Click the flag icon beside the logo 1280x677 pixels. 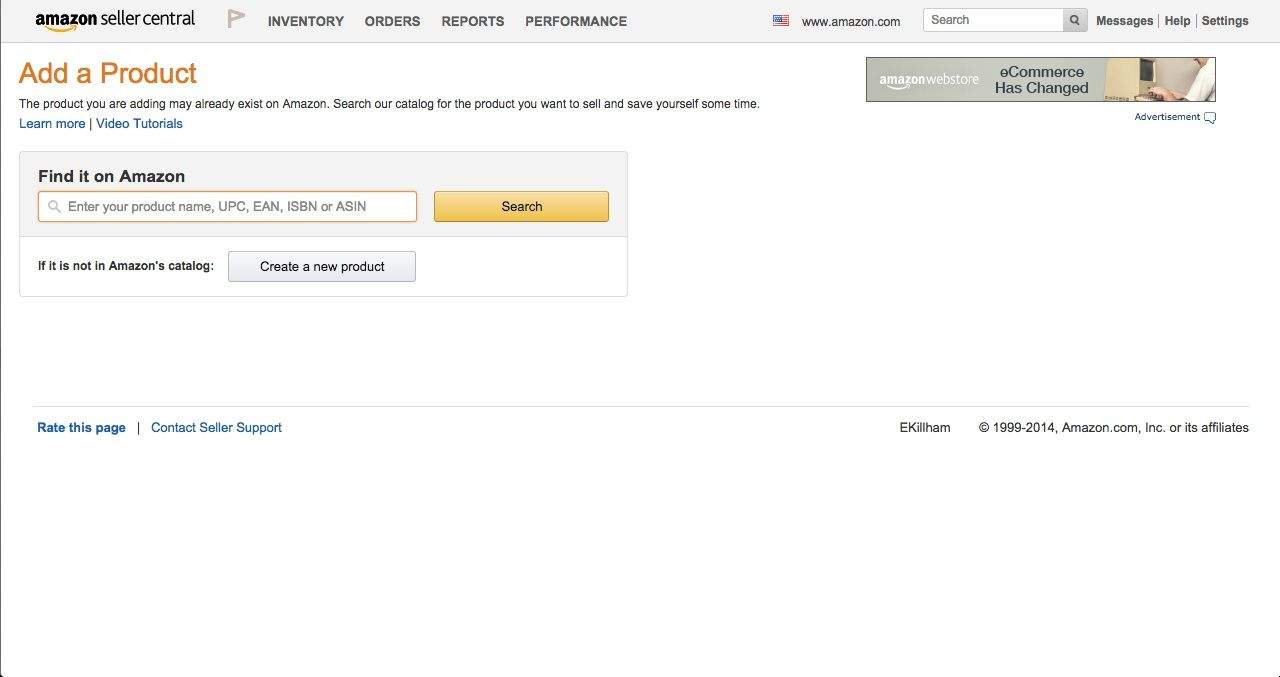point(236,19)
